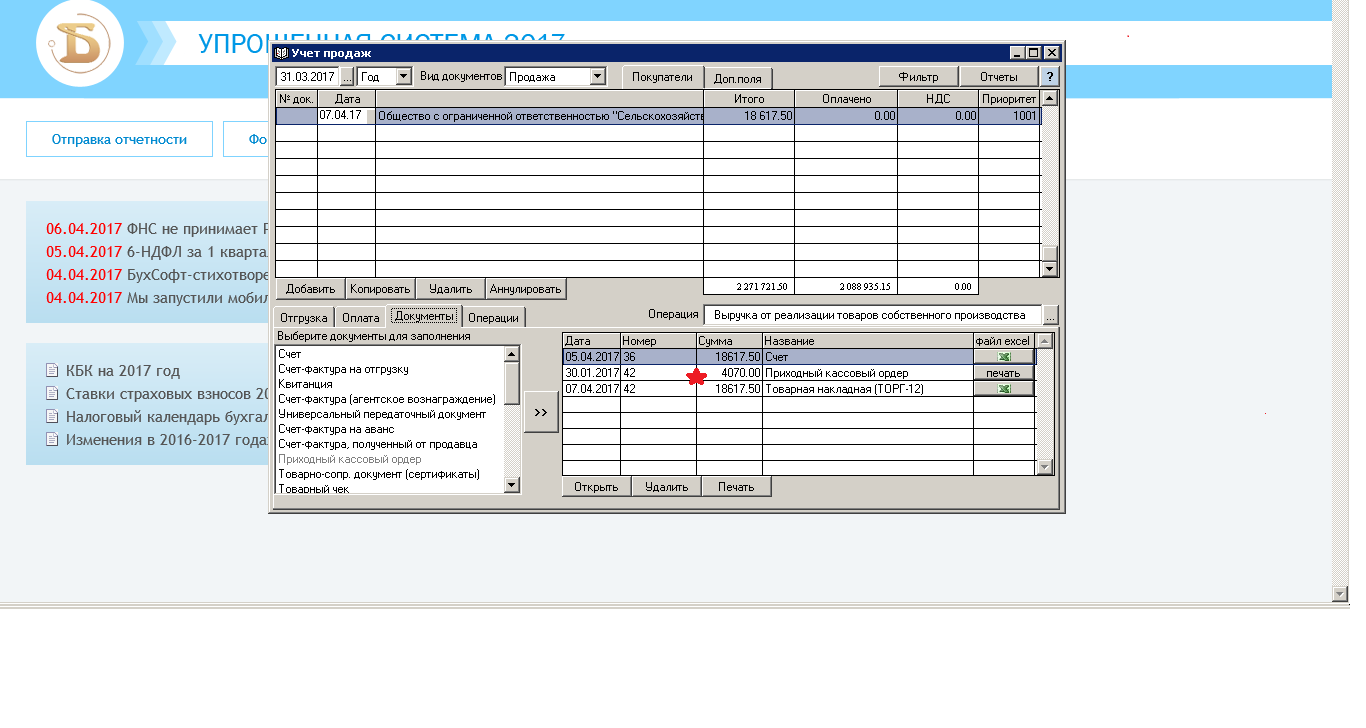This screenshot has height=728, width=1366.
Task: Open Excel file for the Счет row
Action: point(1004,357)
